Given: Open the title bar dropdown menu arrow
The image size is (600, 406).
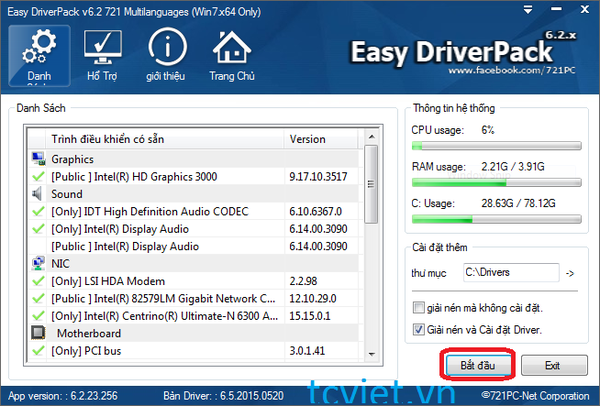Looking at the screenshot, I should pos(528,10).
